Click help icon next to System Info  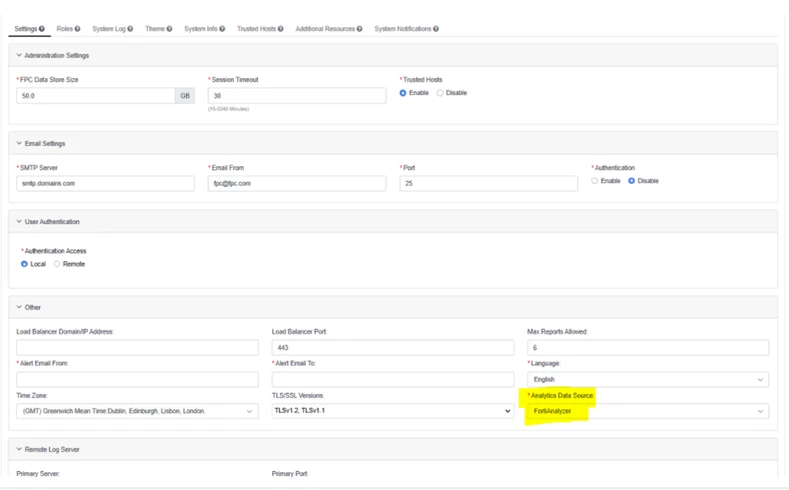click(x=222, y=29)
